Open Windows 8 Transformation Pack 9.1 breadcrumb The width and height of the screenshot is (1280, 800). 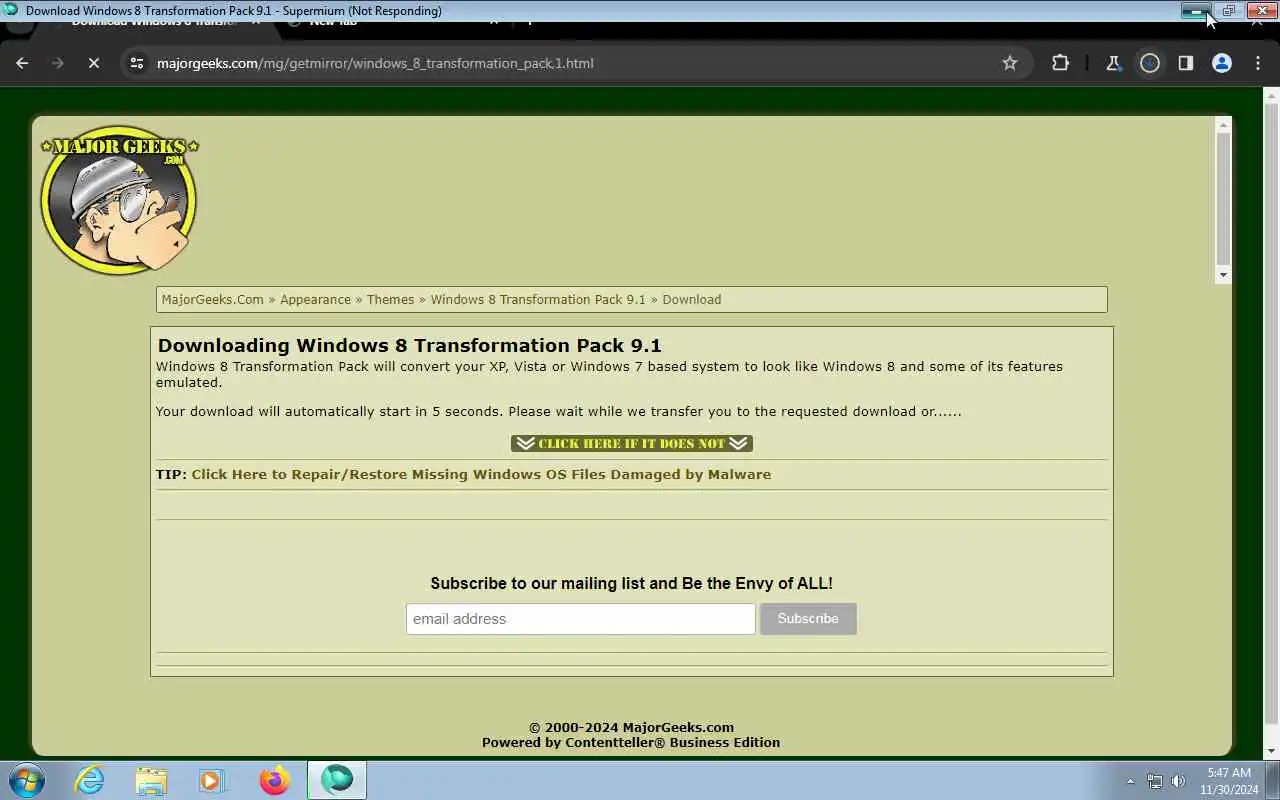[538, 299]
